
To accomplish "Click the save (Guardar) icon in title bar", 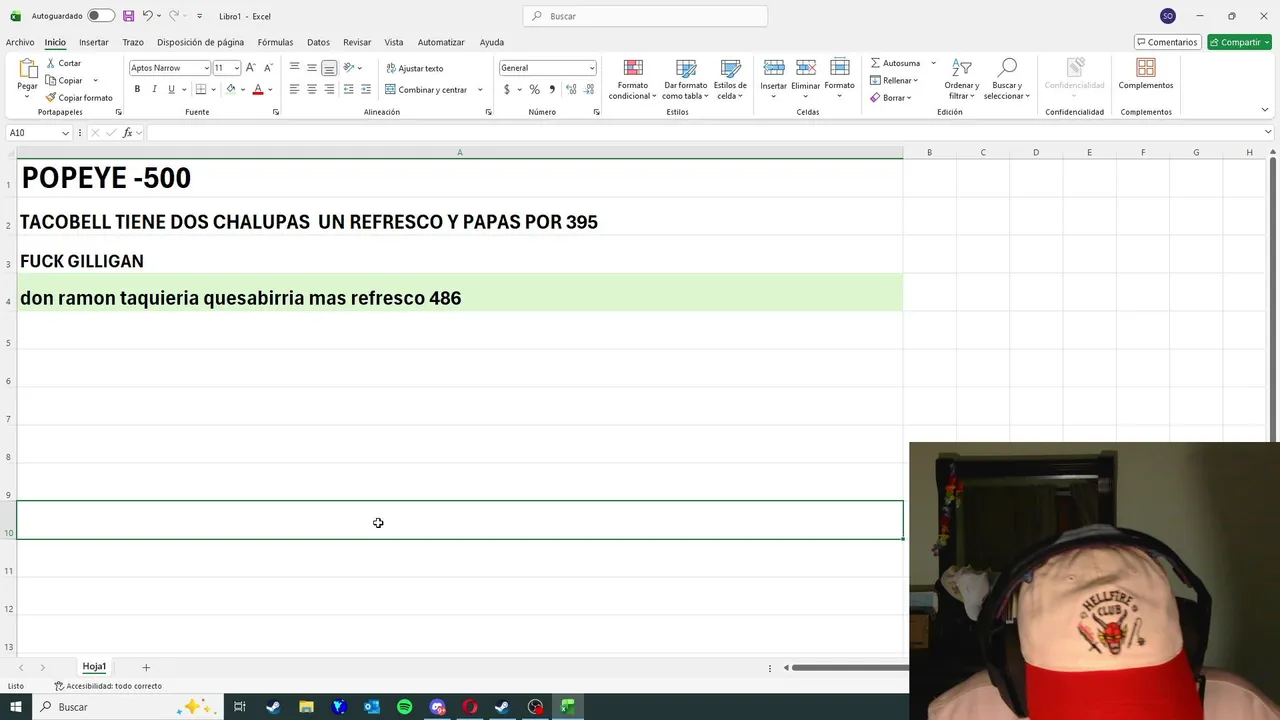I will (128, 16).
